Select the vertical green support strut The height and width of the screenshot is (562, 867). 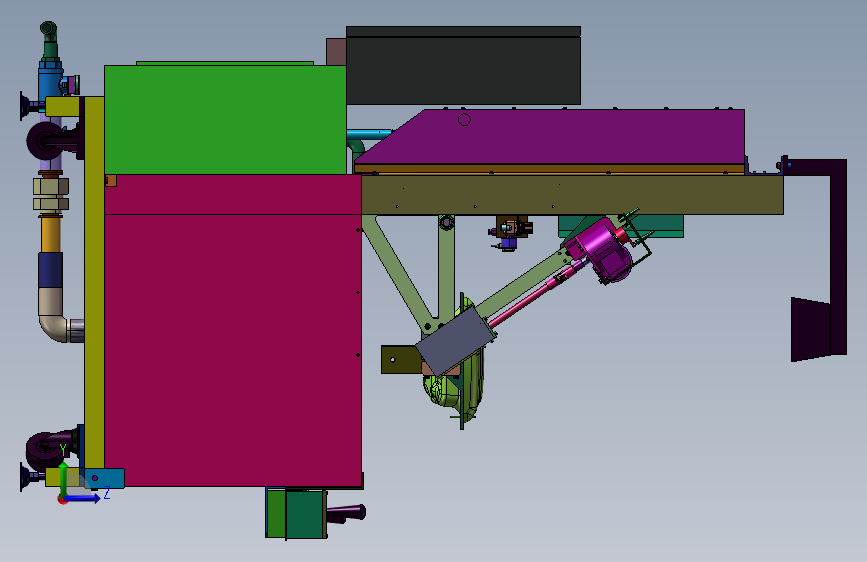(x=446, y=271)
